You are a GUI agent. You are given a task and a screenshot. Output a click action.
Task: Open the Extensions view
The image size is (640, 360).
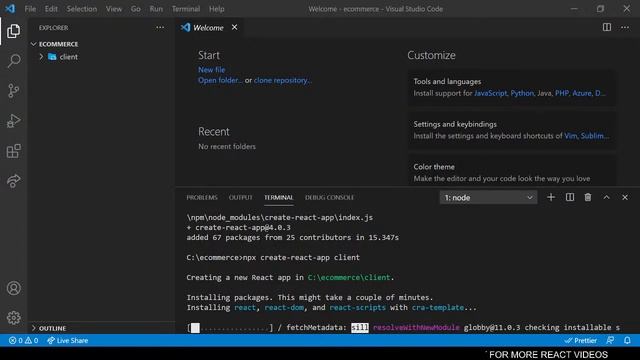[x=13, y=151]
